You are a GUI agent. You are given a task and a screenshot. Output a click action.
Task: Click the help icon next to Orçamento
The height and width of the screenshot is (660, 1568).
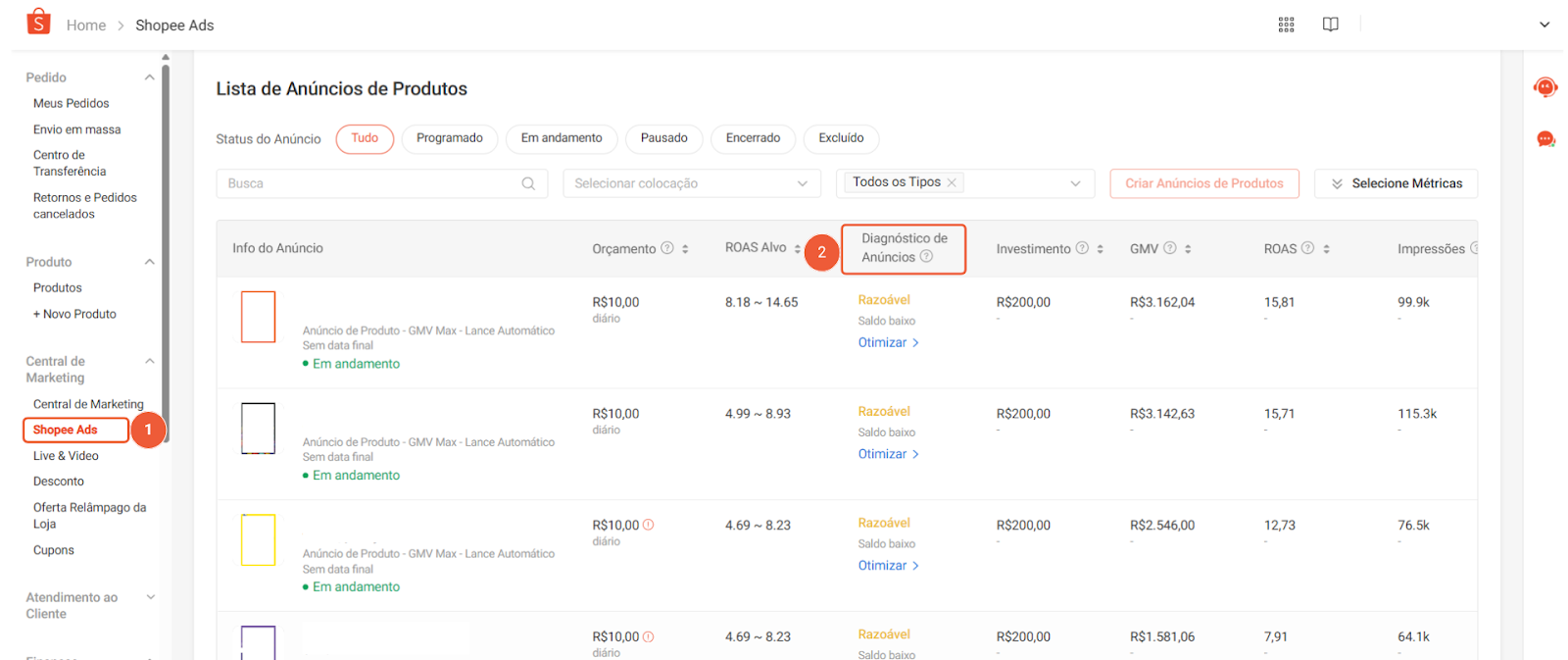[x=667, y=248]
